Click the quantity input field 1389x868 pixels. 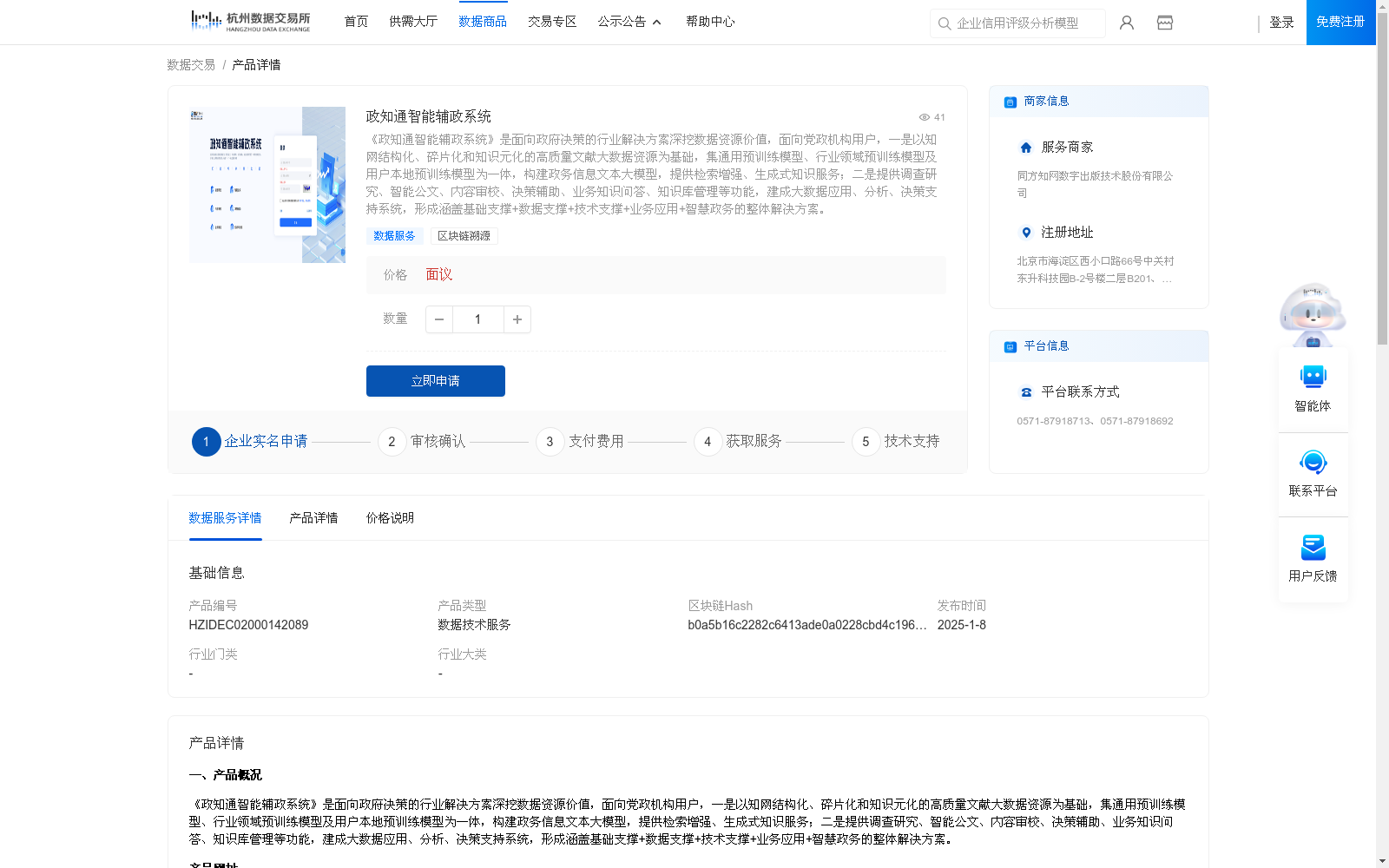pos(477,319)
